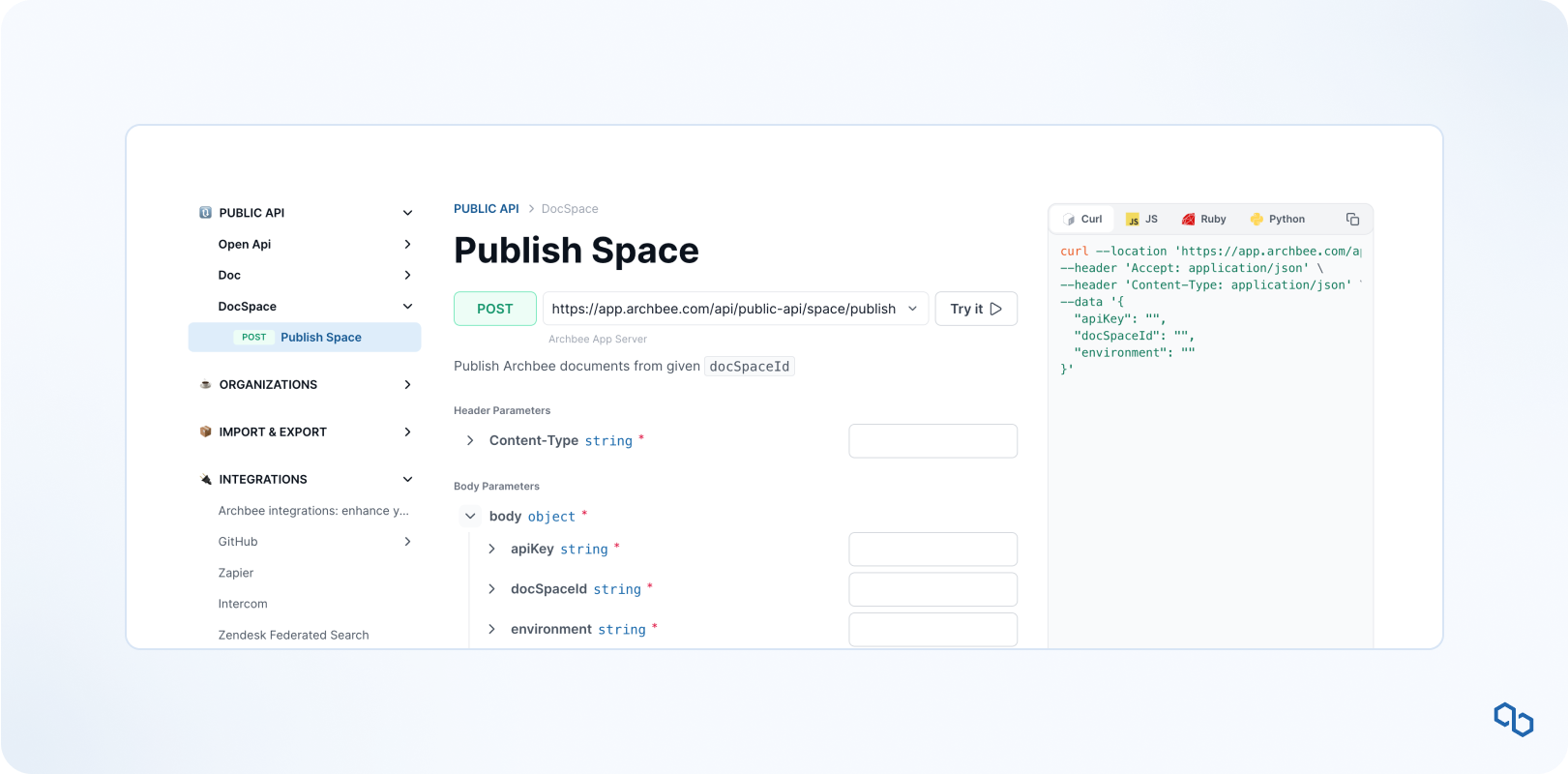Select Publish Space in the sidebar
1568x774 pixels.
(305, 338)
